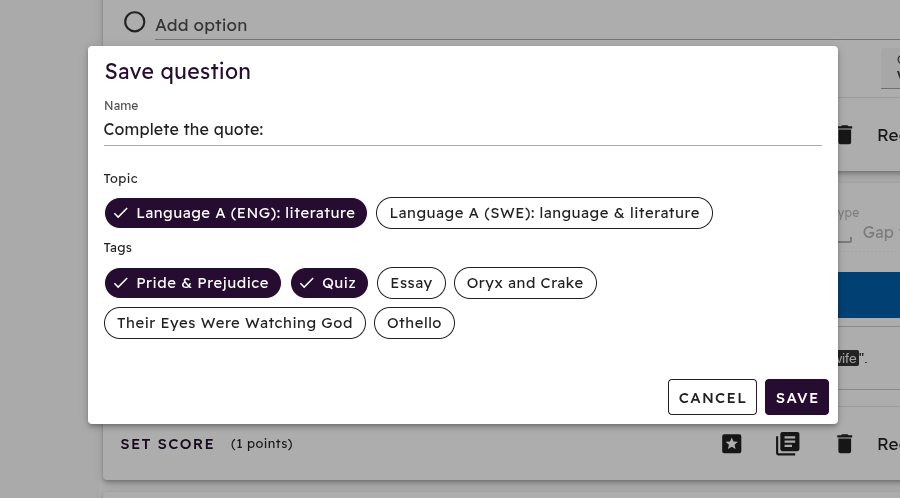Select the Othello tag chip
Image resolution: width=900 pixels, height=498 pixels.
point(414,323)
